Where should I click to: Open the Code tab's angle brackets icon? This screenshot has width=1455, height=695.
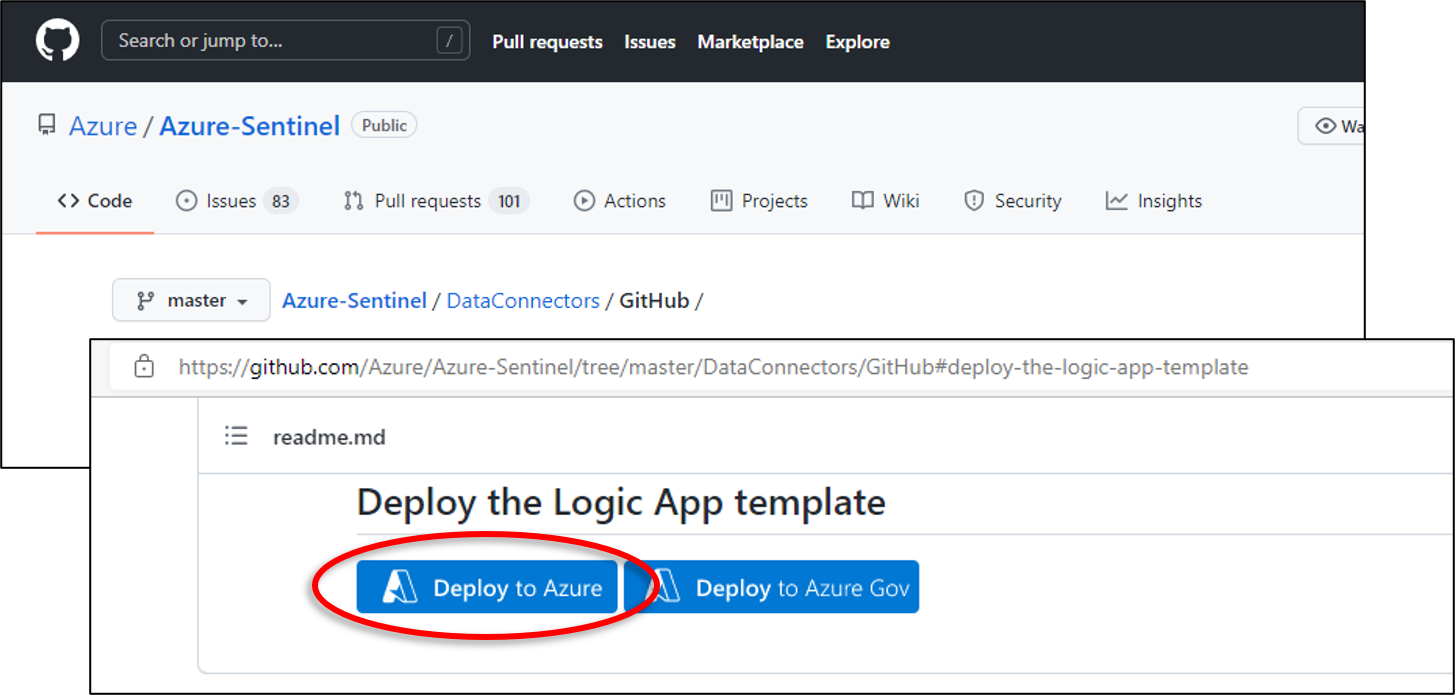pos(66,200)
